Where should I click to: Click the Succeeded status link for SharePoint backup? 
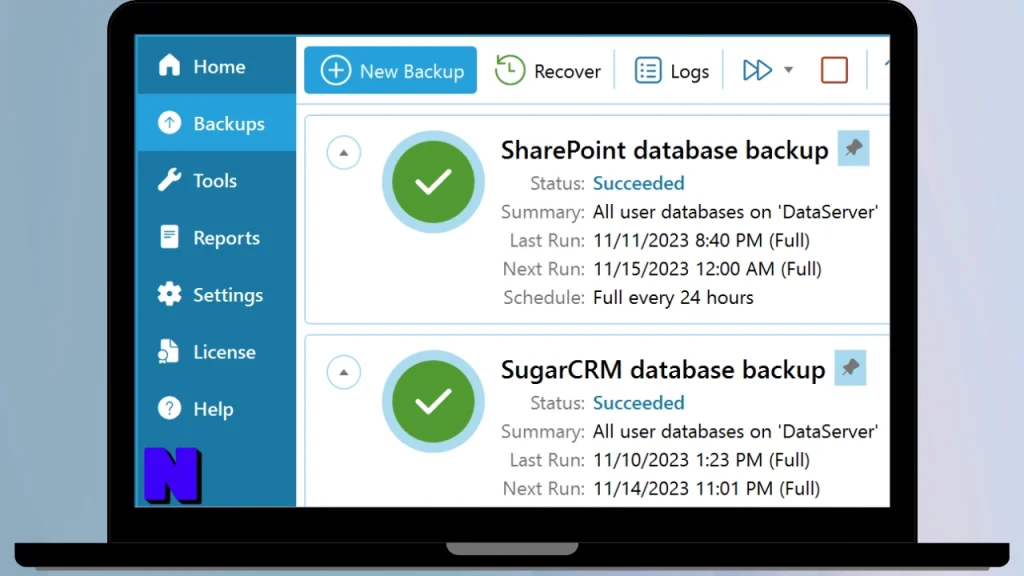[x=639, y=183]
